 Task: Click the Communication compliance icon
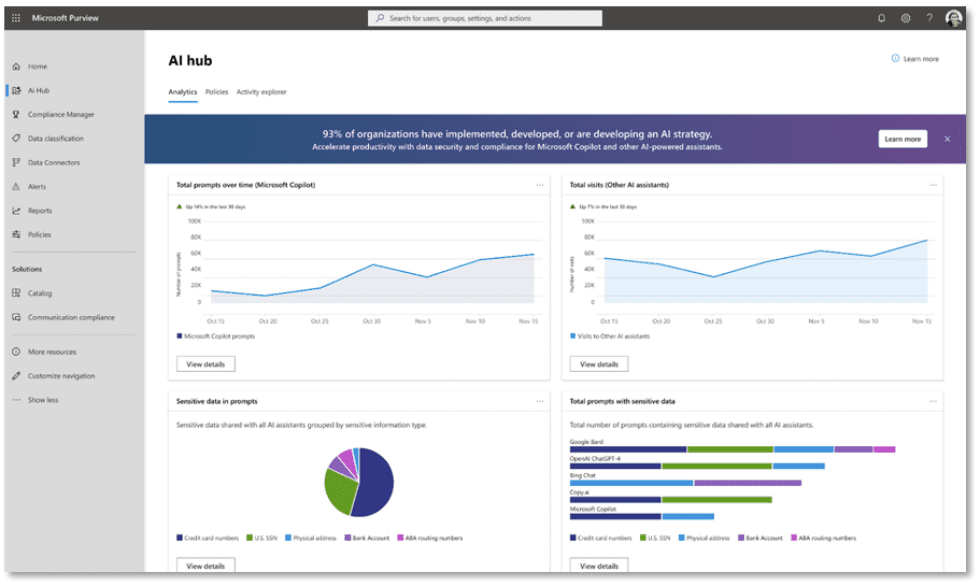(x=16, y=317)
